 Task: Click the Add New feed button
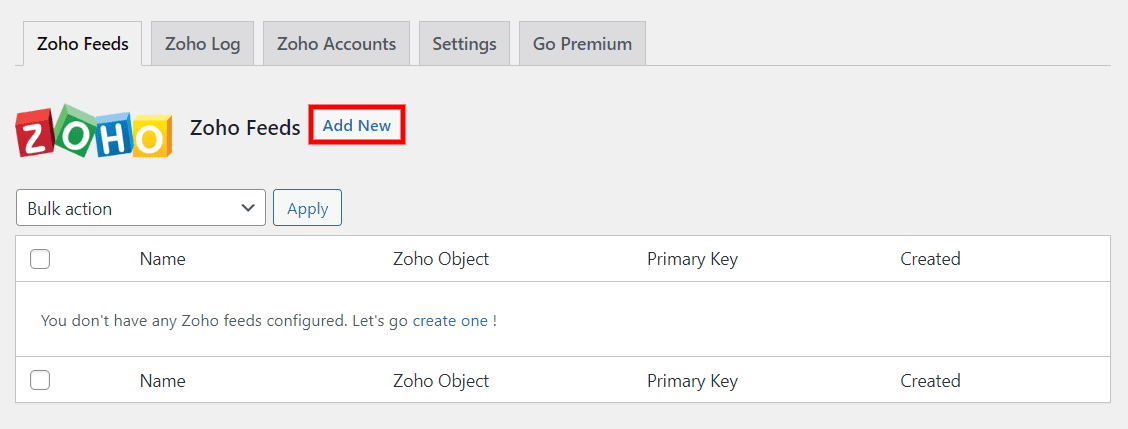coord(357,126)
